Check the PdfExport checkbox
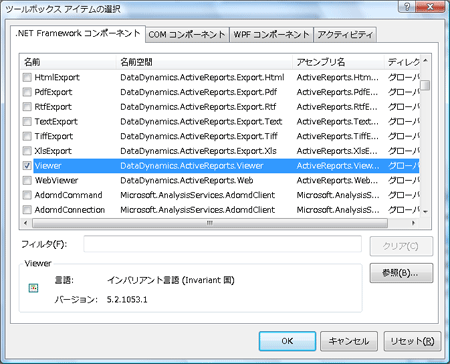The image size is (450, 364). (x=27, y=92)
